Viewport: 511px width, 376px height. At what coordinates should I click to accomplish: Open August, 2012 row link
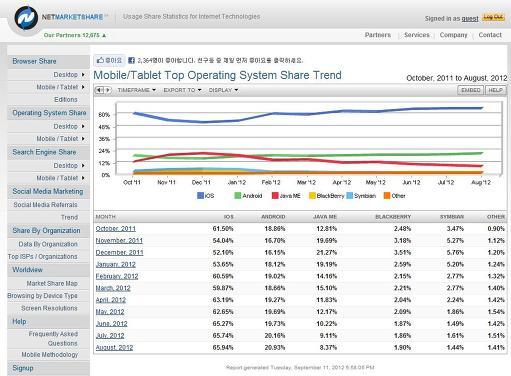click(x=114, y=348)
